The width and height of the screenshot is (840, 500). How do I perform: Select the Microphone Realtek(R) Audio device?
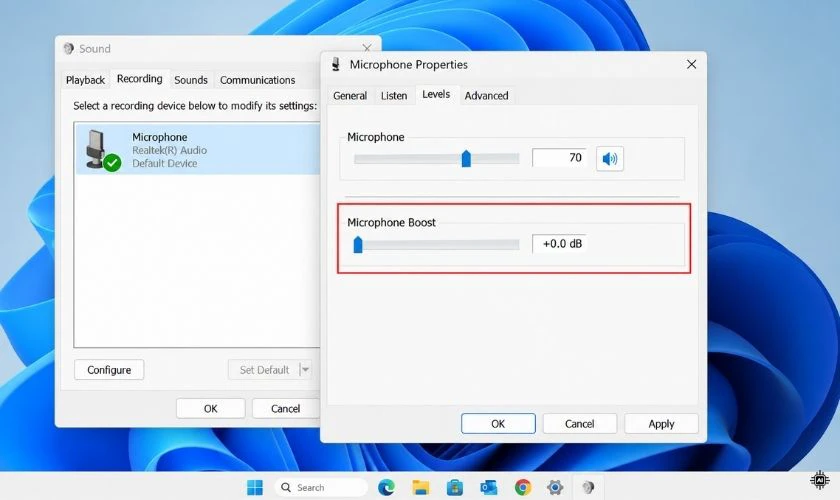point(198,150)
